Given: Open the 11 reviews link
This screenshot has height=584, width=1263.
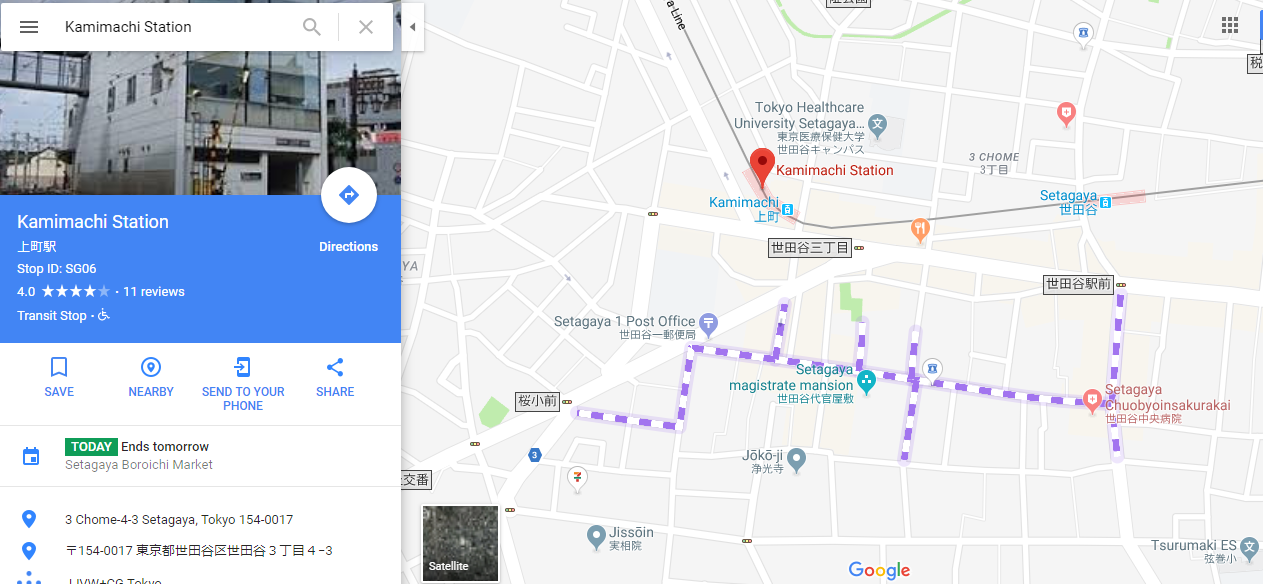Looking at the screenshot, I should 154,292.
